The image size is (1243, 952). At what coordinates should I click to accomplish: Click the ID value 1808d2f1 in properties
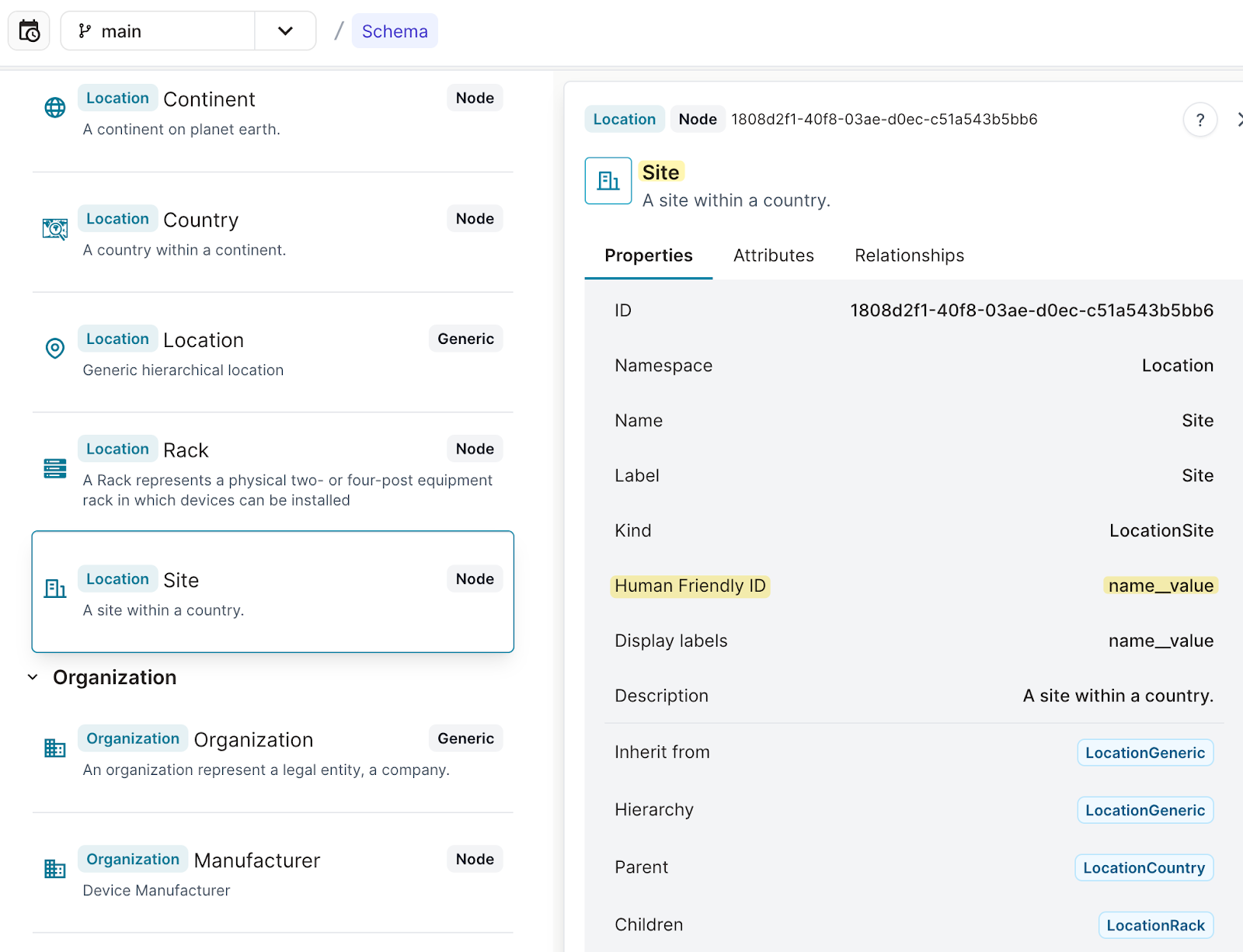pyautogui.click(x=1032, y=311)
